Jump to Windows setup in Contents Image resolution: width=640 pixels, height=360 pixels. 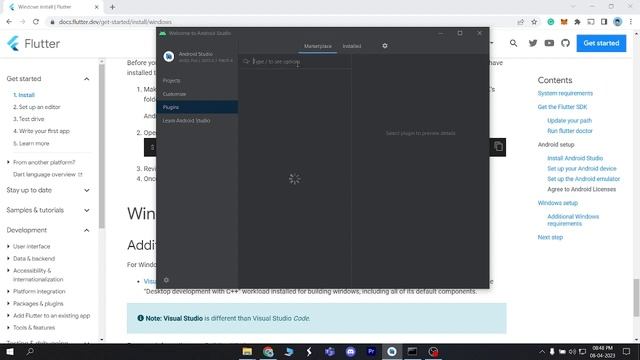tap(558, 203)
